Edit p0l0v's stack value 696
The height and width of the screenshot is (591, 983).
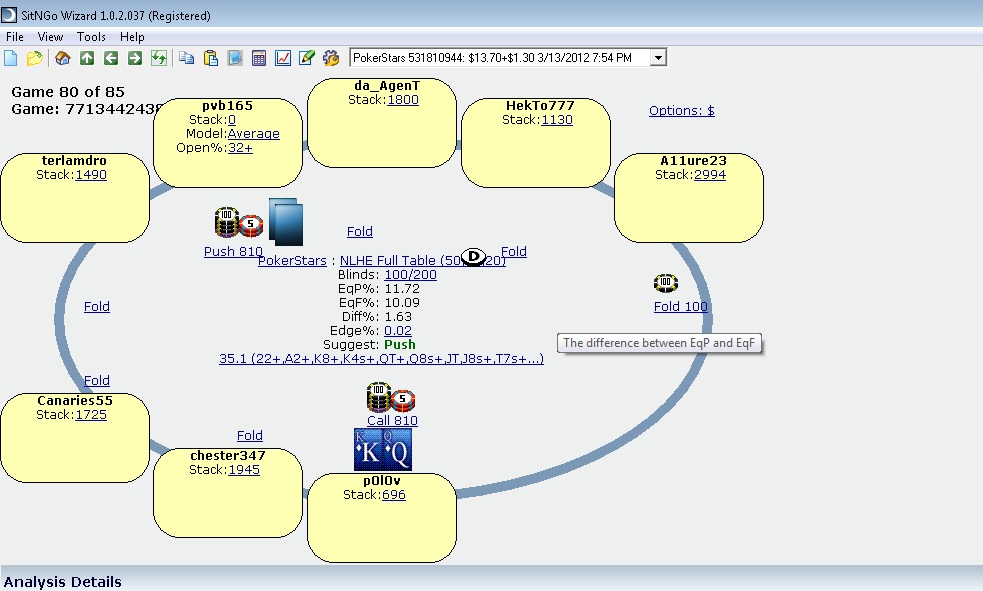[x=394, y=494]
